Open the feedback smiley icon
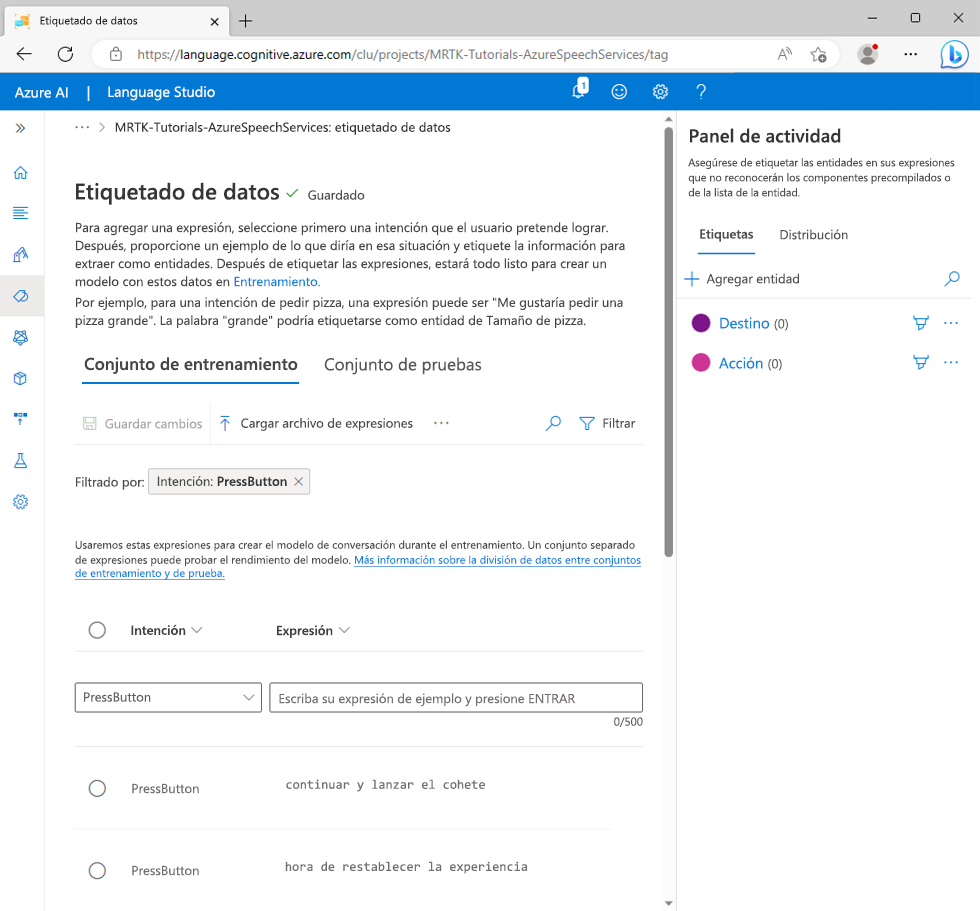Image resolution: width=980 pixels, height=911 pixels. (619, 92)
